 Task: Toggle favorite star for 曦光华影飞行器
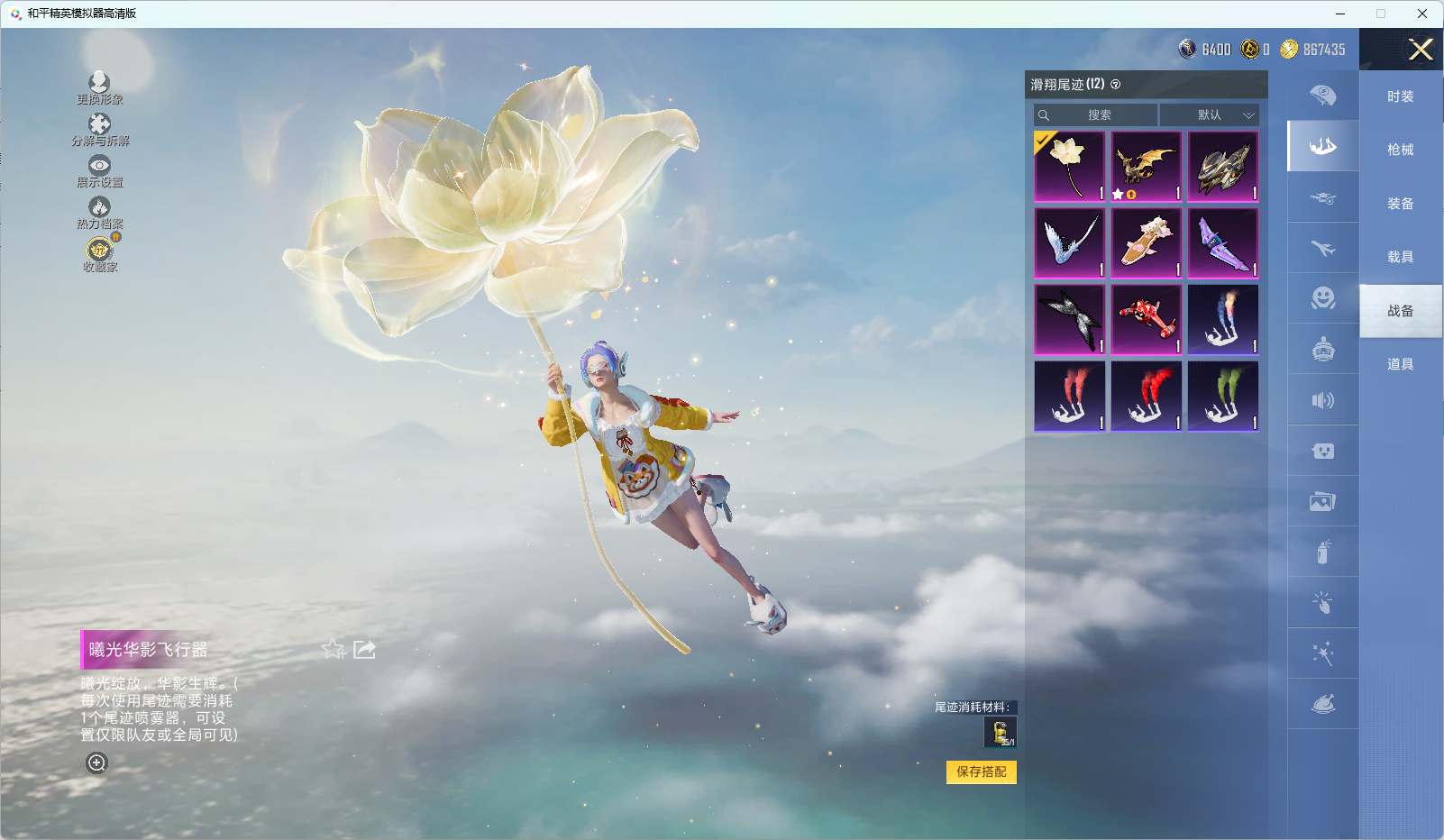coord(334,650)
